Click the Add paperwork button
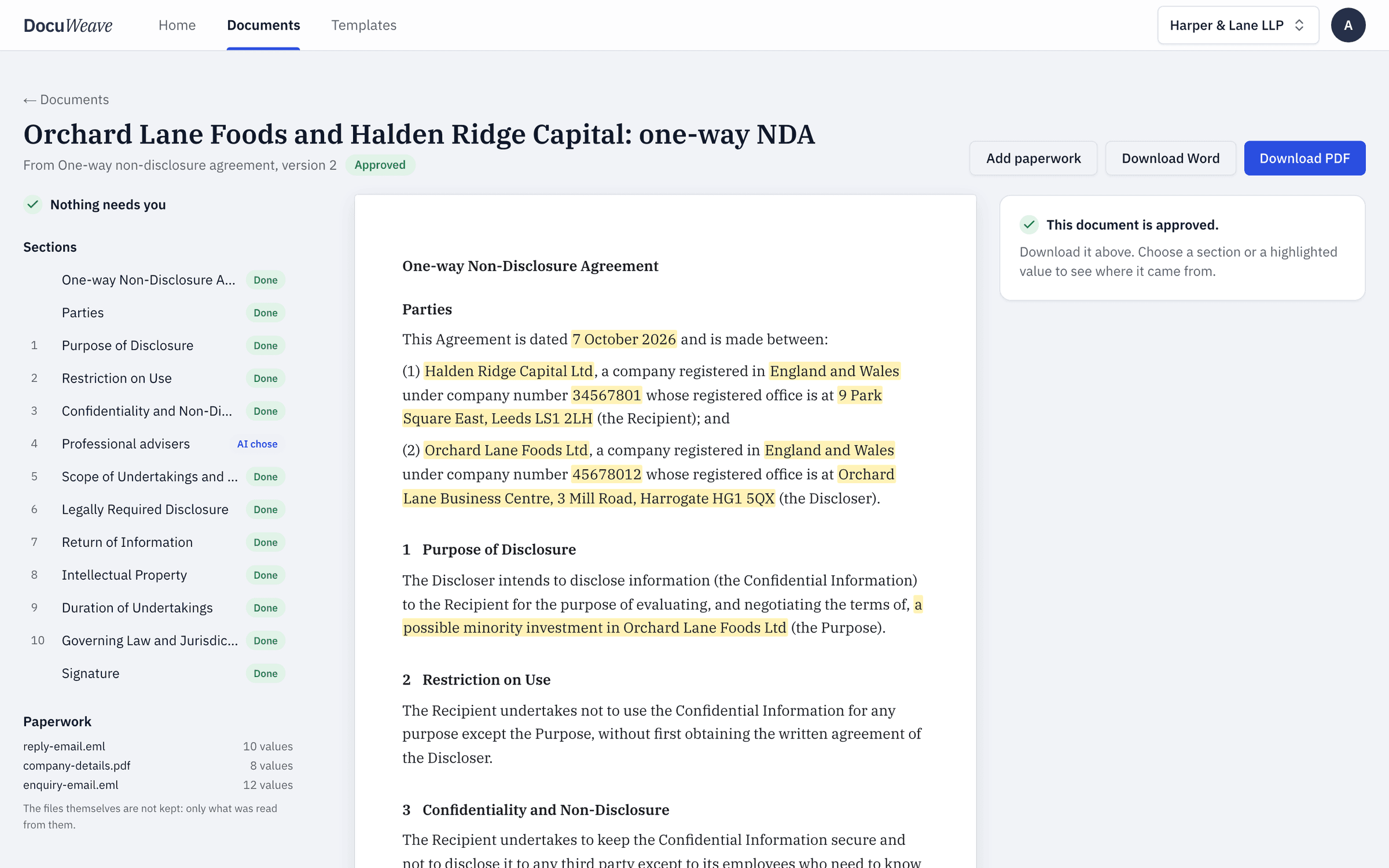 (1033, 158)
